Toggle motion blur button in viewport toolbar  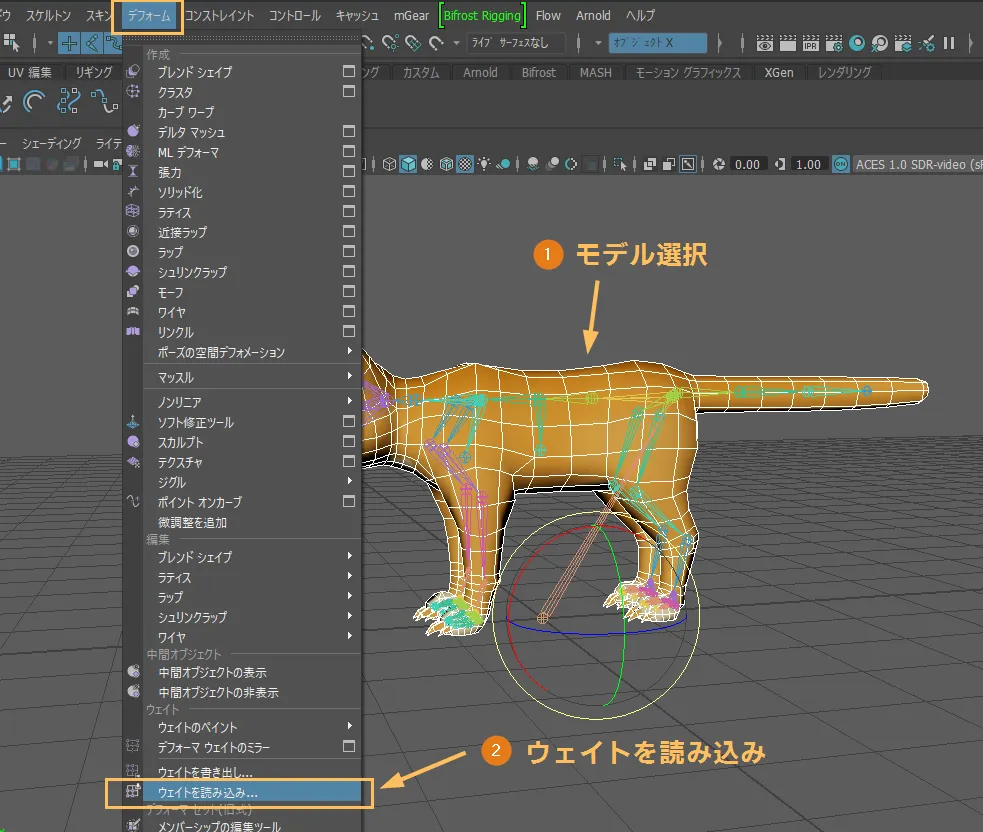click(x=552, y=164)
